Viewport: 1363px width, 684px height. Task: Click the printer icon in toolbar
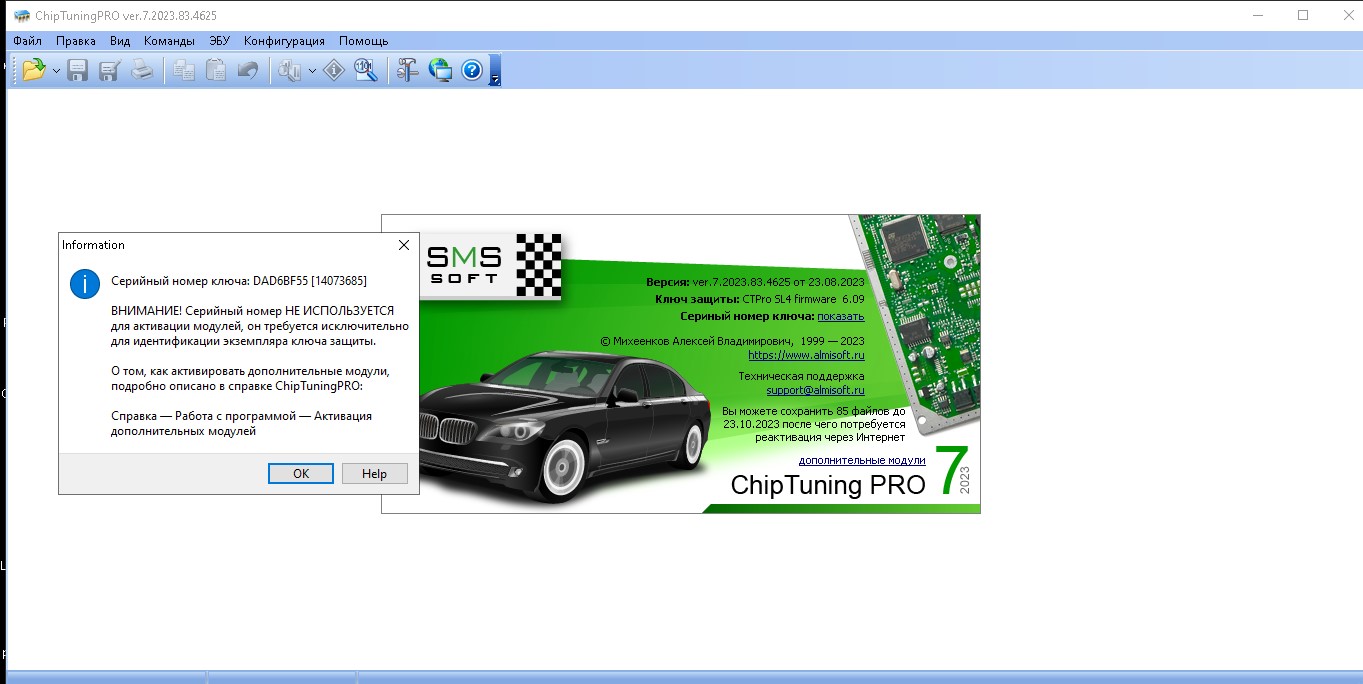[142, 70]
